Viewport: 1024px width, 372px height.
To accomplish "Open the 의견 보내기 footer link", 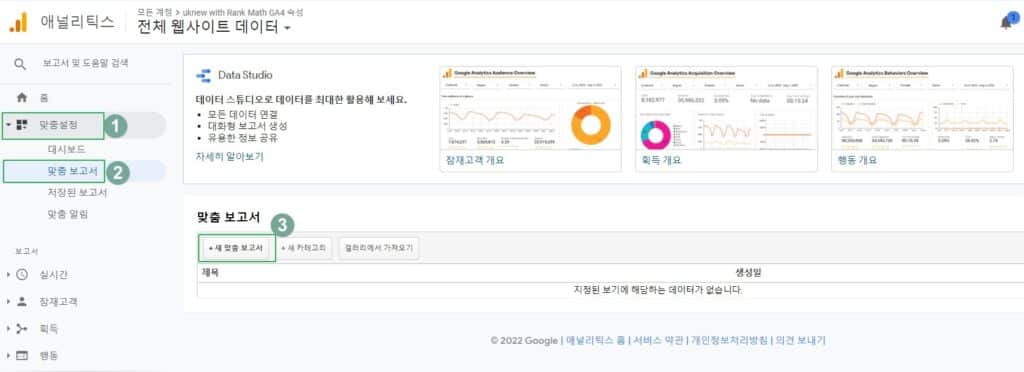I will [x=801, y=341].
